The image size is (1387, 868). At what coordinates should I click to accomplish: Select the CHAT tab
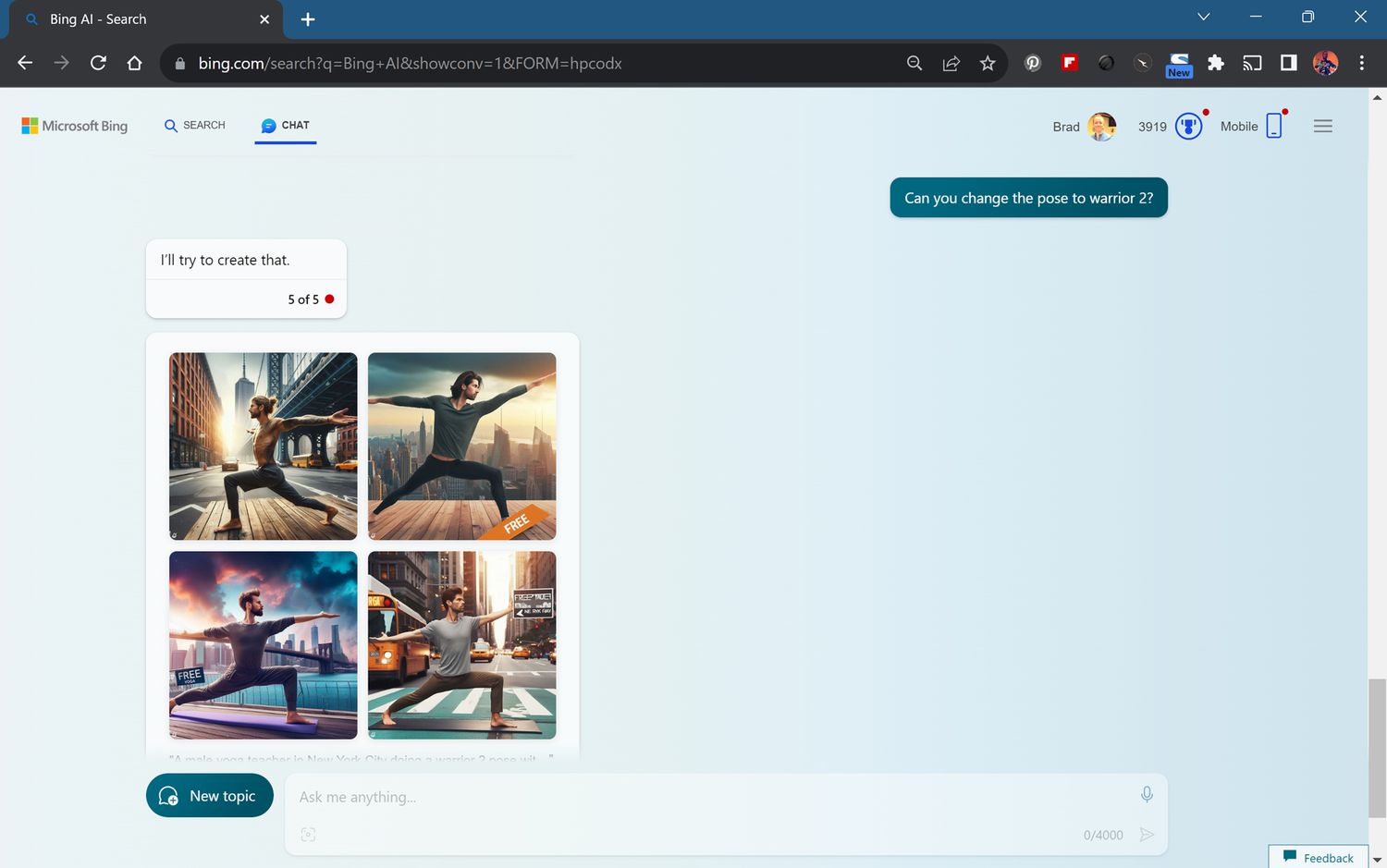coord(286,126)
